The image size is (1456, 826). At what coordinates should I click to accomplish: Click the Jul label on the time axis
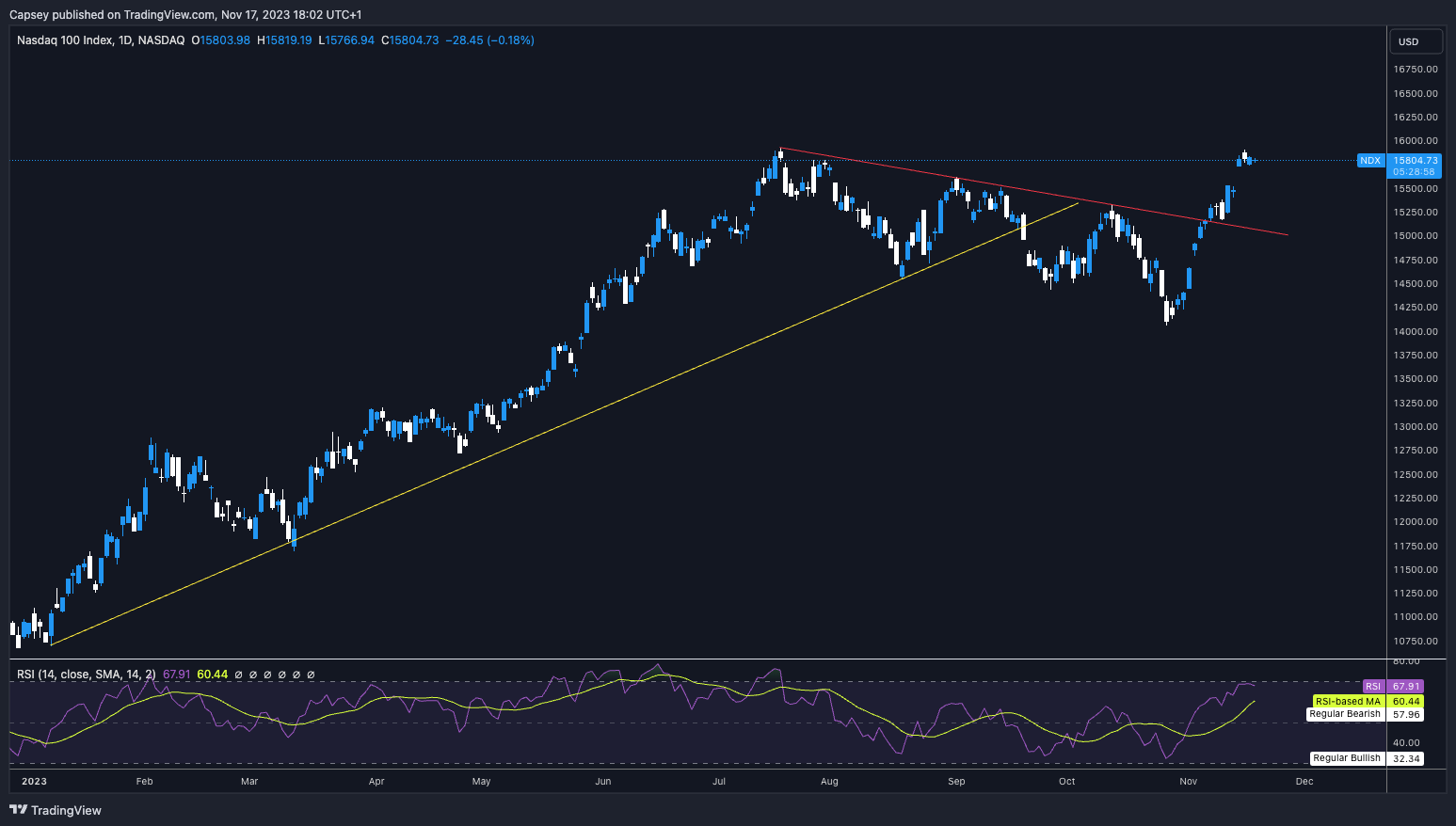[719, 781]
